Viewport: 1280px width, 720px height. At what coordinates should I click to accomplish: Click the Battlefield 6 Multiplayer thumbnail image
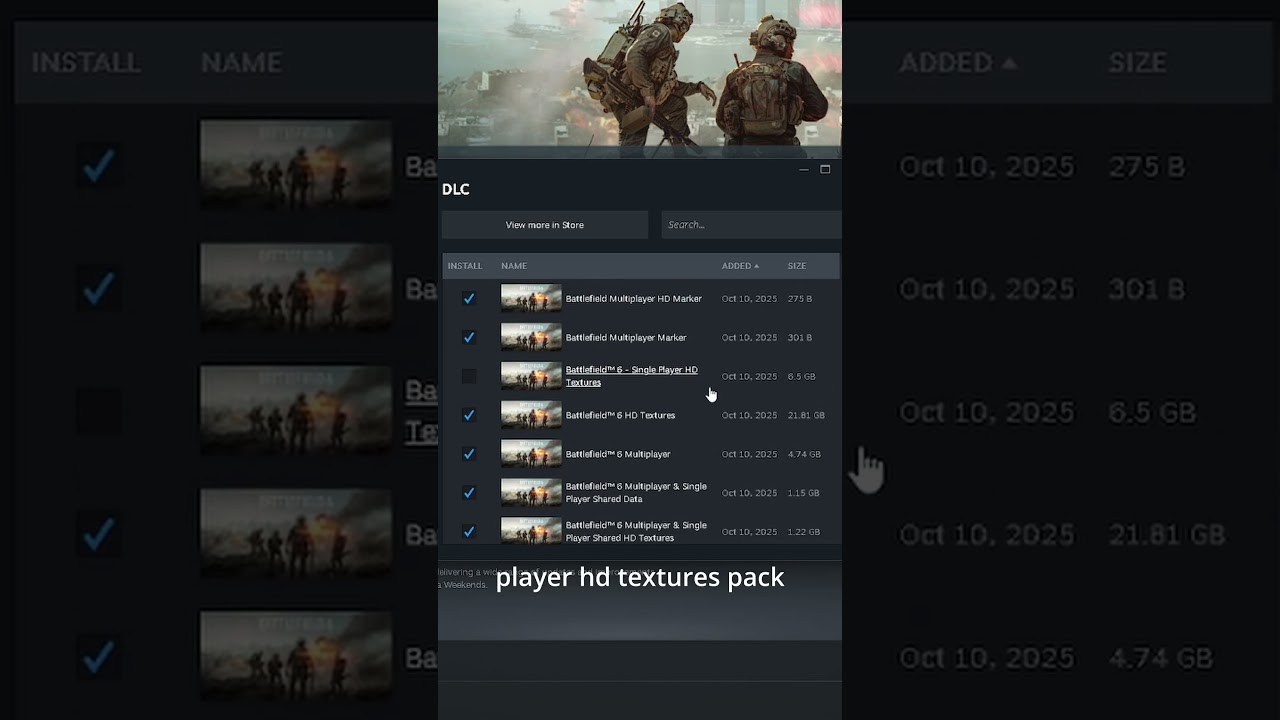(531, 454)
